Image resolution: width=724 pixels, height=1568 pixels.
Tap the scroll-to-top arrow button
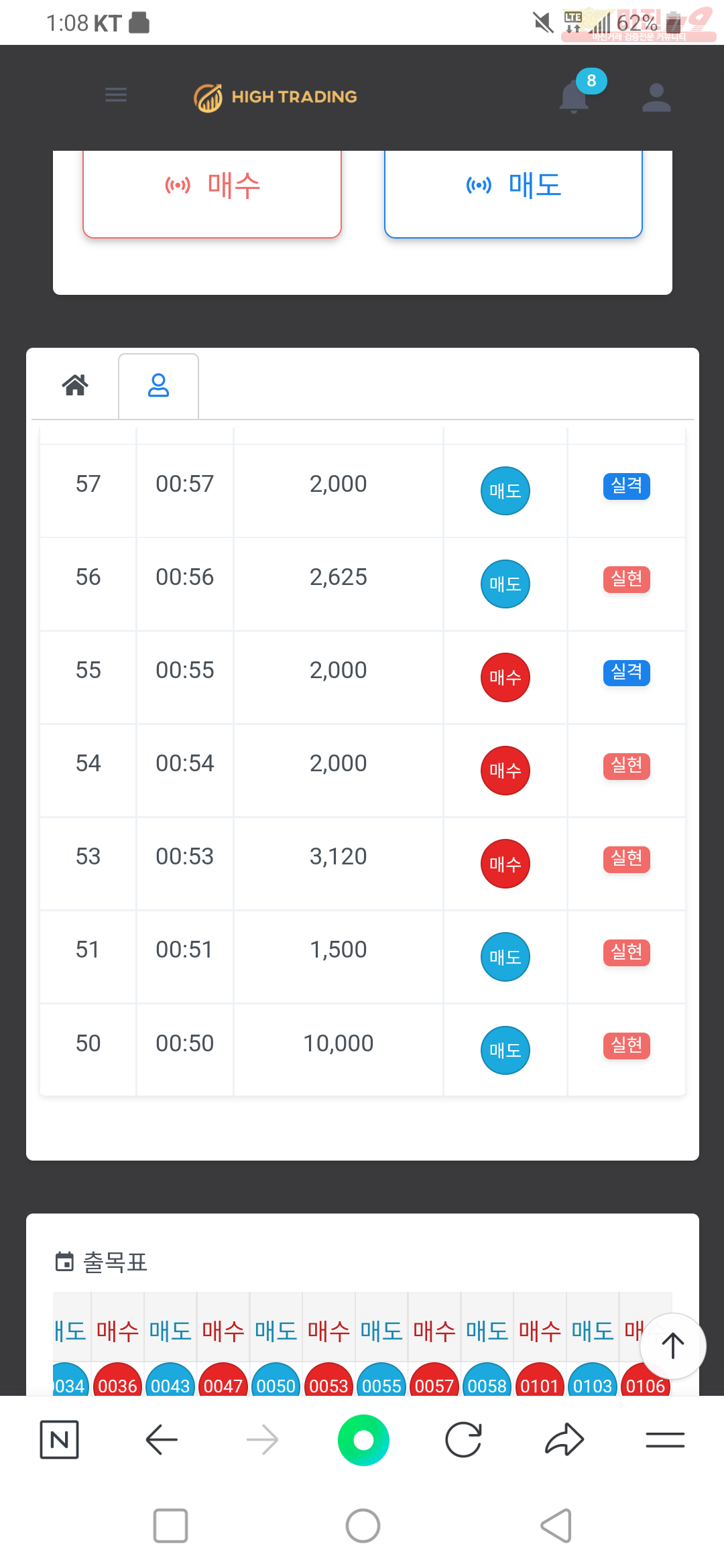point(672,1346)
